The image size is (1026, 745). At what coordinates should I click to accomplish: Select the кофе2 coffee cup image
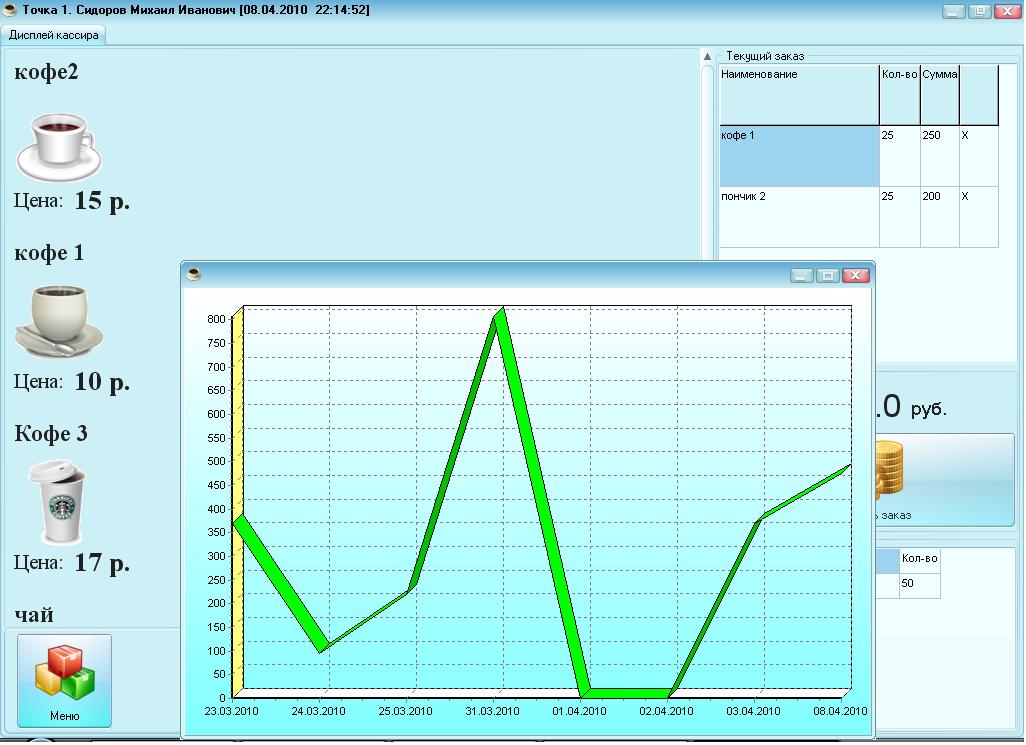point(58,146)
